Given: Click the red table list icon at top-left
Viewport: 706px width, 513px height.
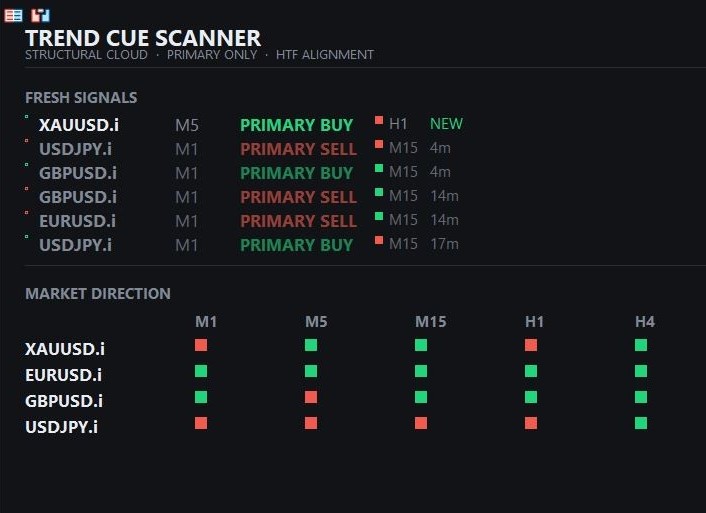Looking at the screenshot, I should [13, 16].
